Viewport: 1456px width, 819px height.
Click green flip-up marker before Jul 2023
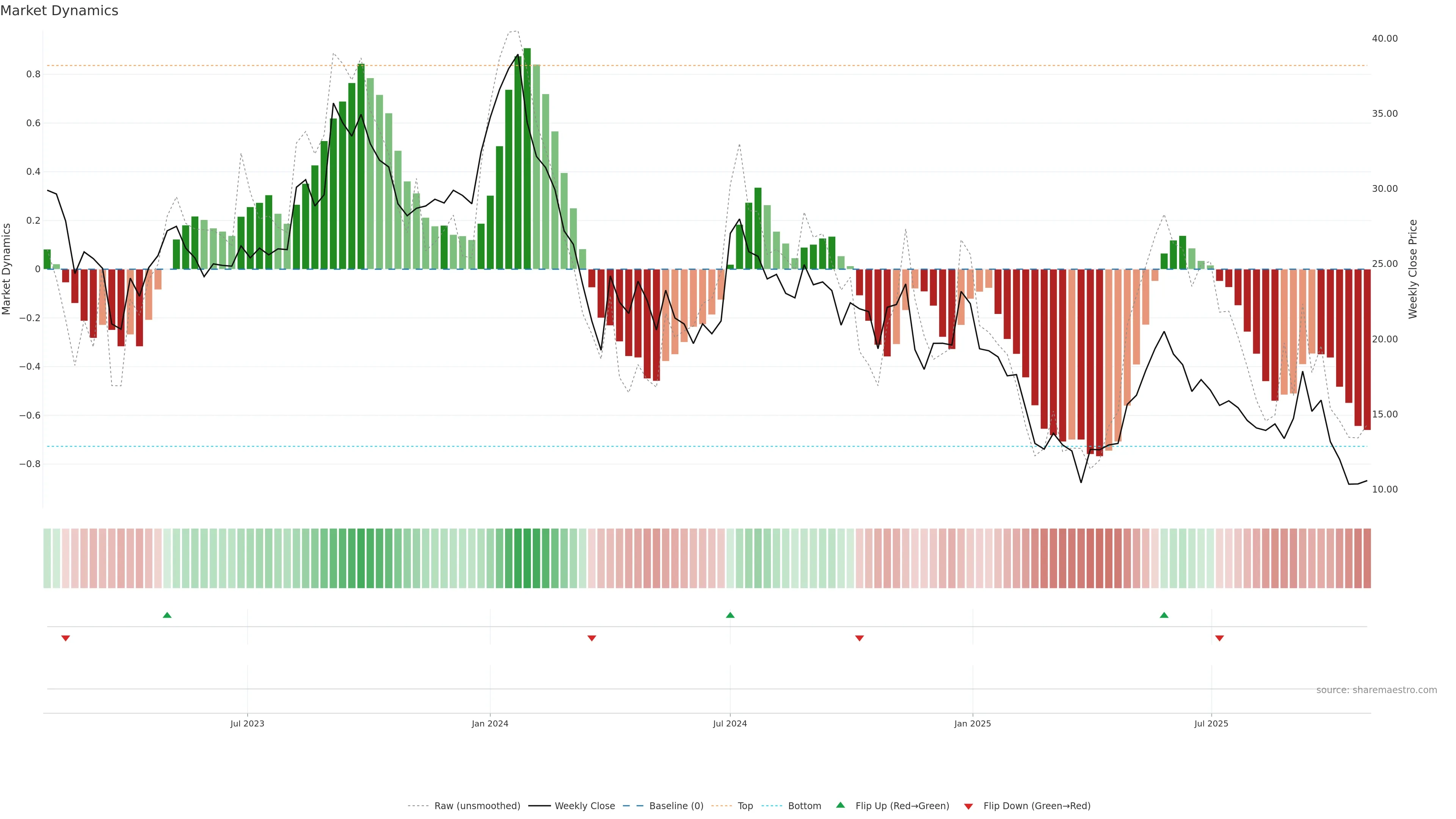pyautogui.click(x=167, y=615)
